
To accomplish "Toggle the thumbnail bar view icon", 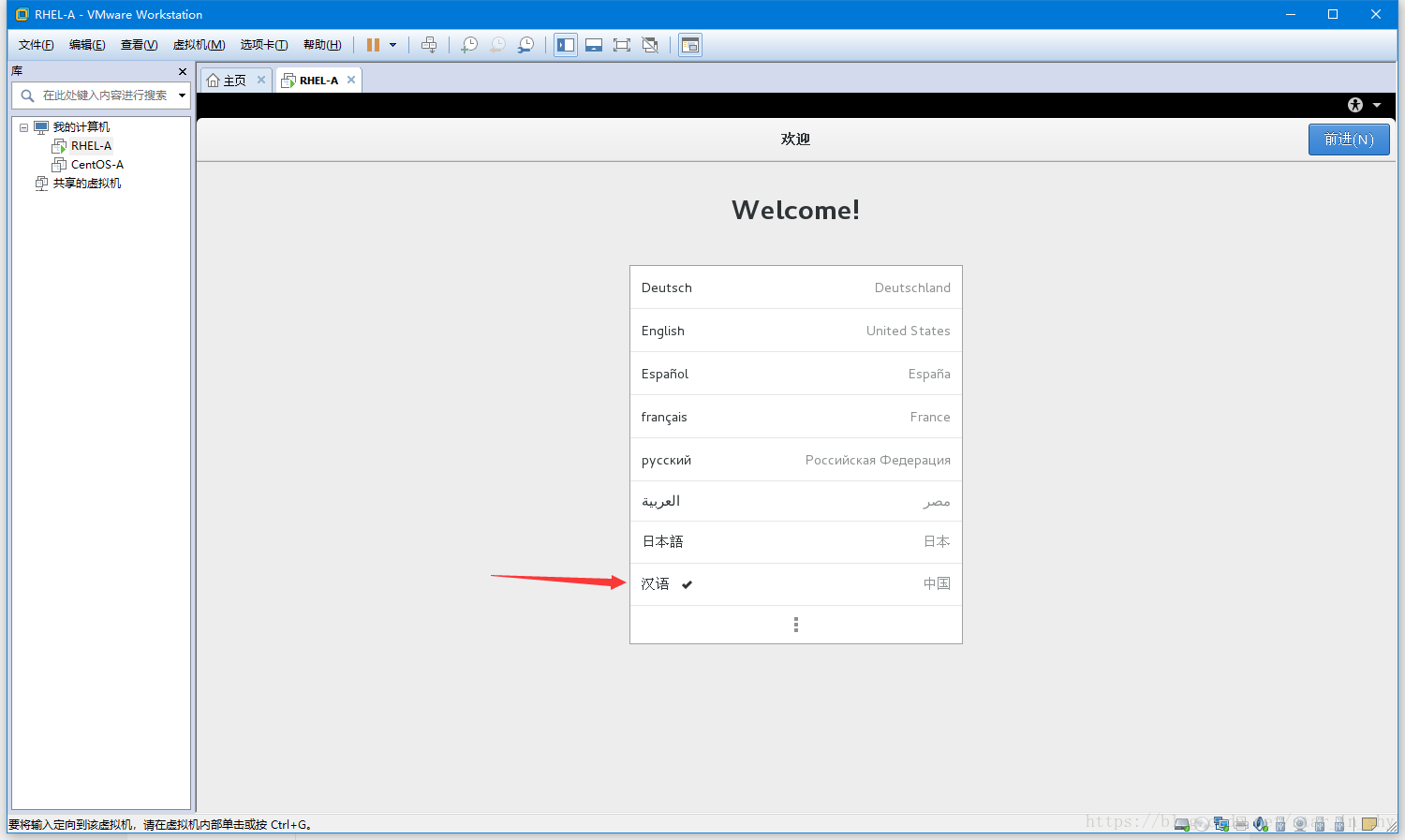I will 594,45.
